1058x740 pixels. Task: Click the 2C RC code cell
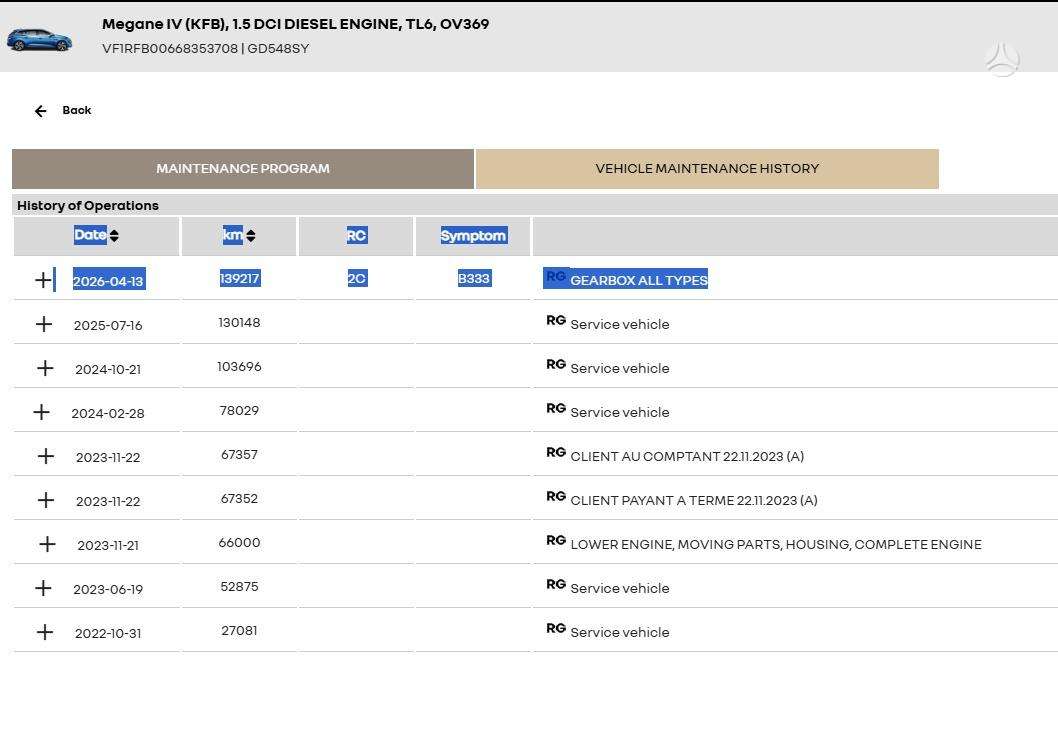(357, 279)
